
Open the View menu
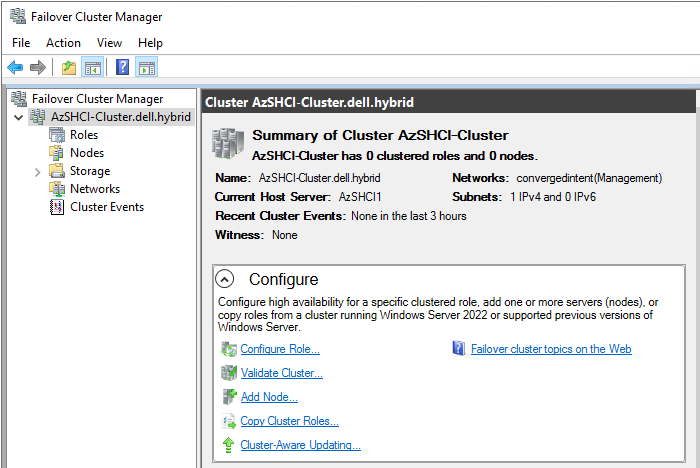[109, 43]
